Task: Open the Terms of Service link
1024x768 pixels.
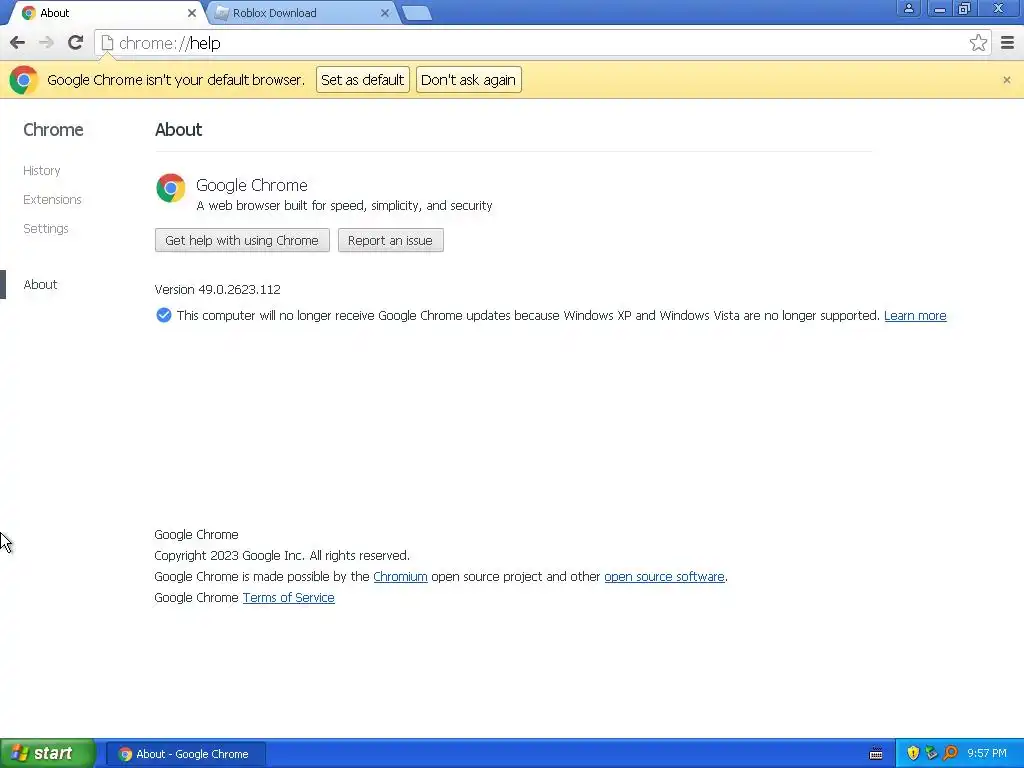Action: (289, 598)
